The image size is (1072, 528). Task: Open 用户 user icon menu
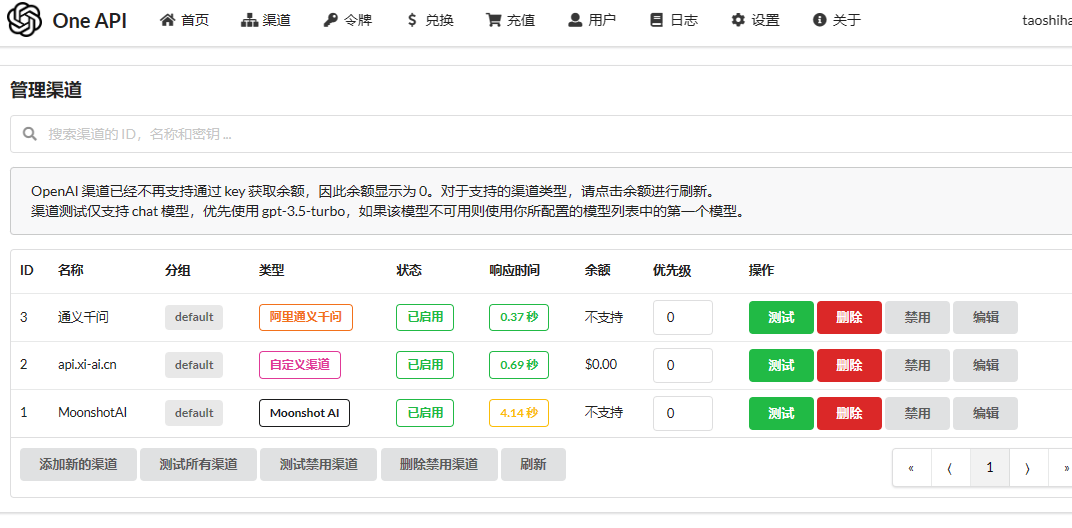coord(592,20)
